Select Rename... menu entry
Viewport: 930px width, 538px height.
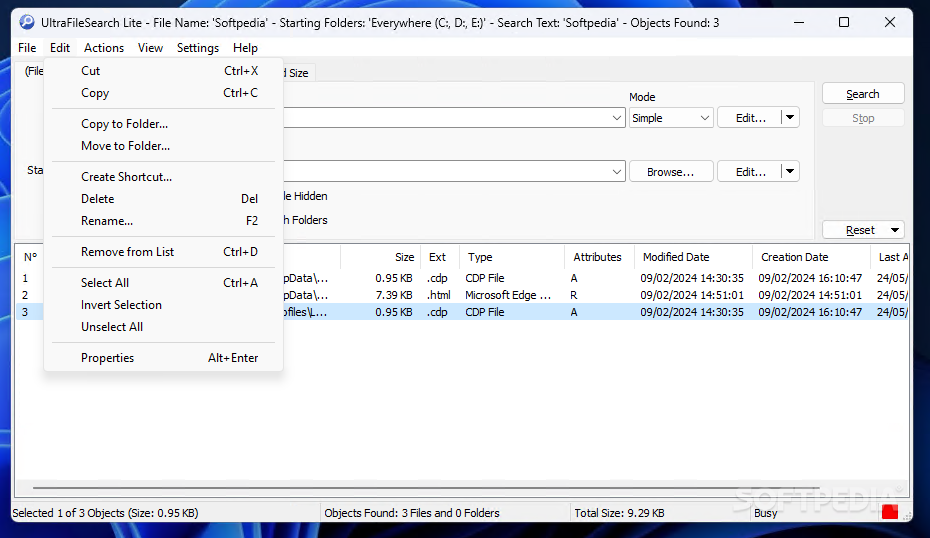tap(163, 221)
